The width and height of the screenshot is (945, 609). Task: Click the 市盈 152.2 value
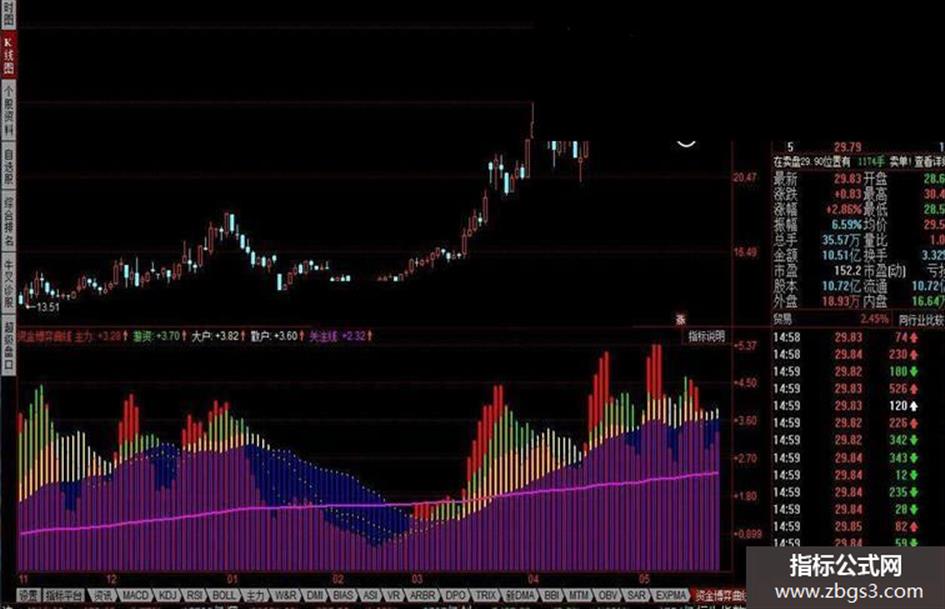847,271
